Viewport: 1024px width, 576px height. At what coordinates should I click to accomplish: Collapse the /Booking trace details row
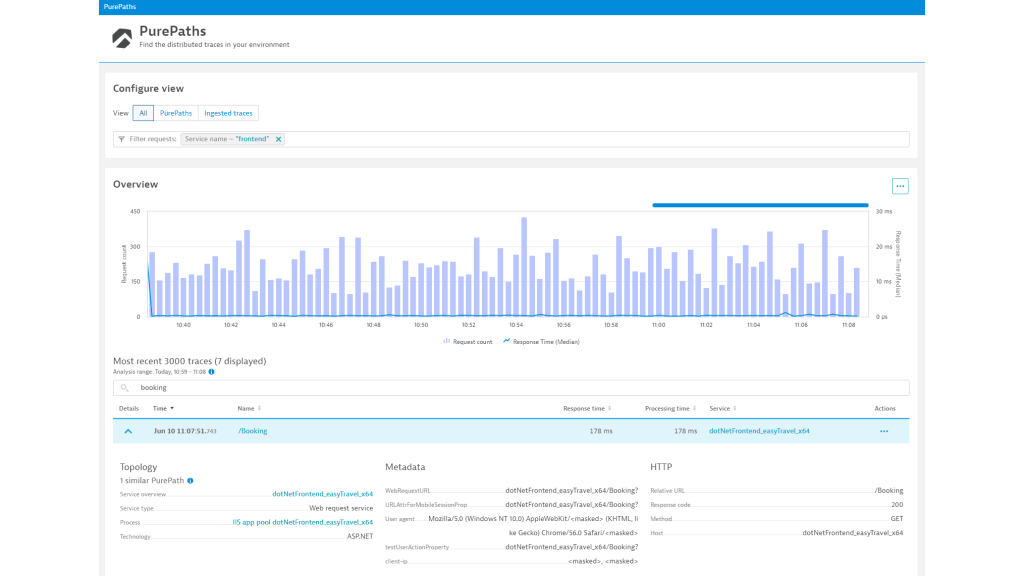128,431
